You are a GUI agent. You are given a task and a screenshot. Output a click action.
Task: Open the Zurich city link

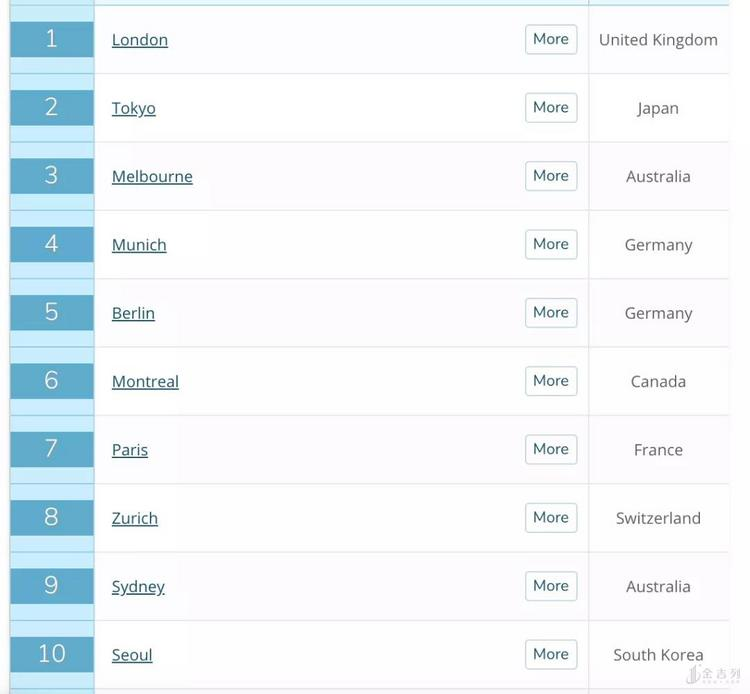135,518
